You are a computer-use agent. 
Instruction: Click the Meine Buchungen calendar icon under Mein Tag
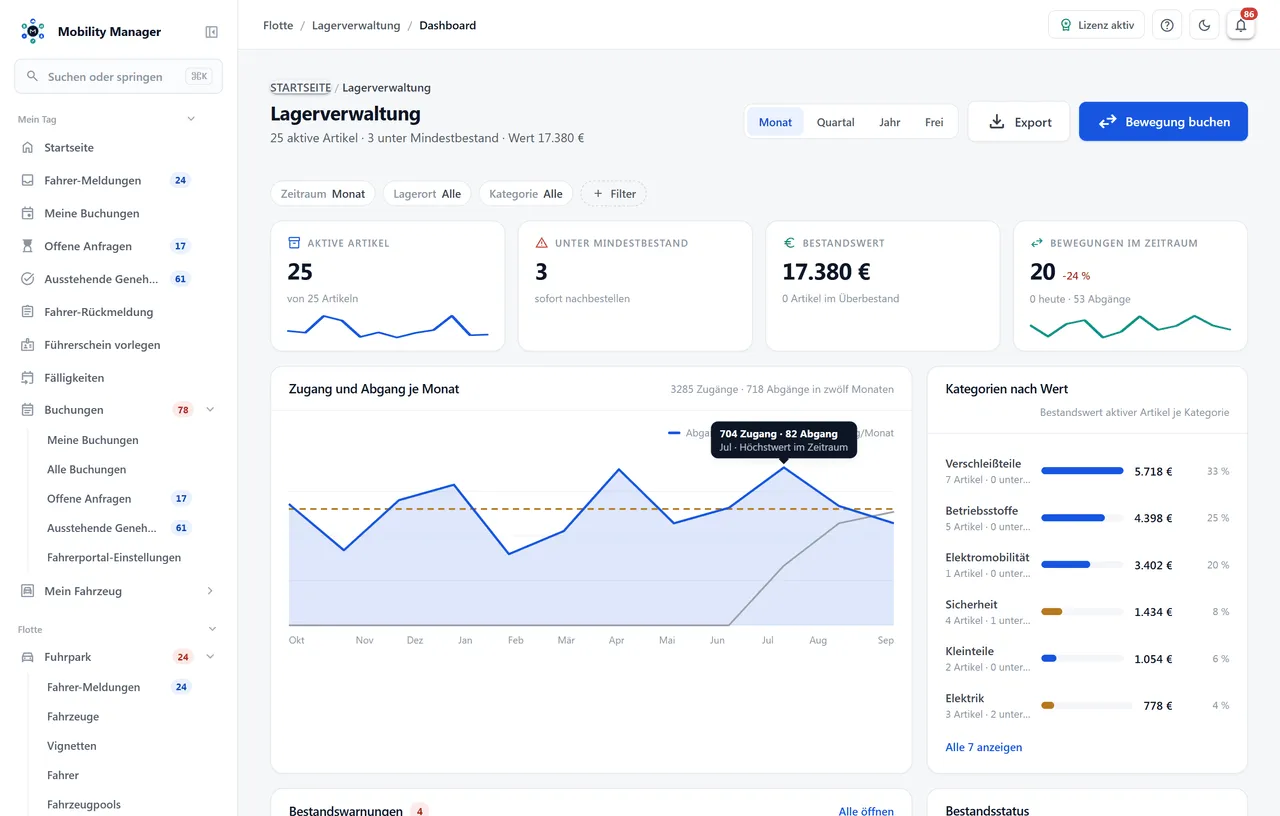click(28, 213)
